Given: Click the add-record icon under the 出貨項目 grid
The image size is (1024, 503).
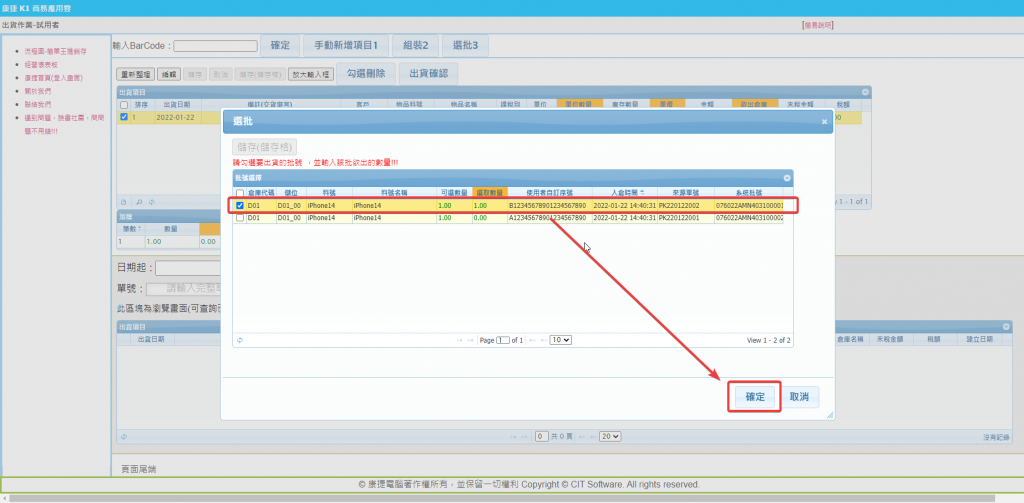Looking at the screenshot, I should point(123,200).
